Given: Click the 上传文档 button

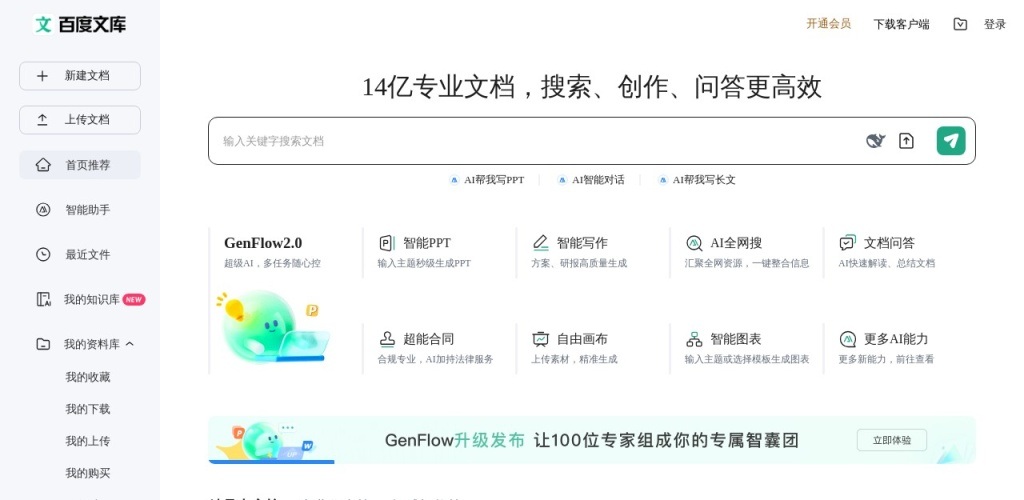Looking at the screenshot, I should pos(80,120).
